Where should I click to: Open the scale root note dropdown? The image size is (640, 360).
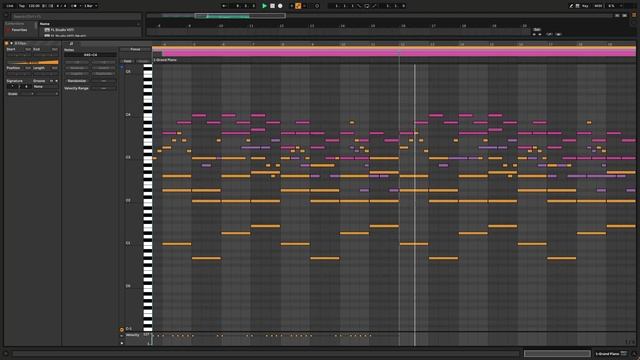point(27,94)
